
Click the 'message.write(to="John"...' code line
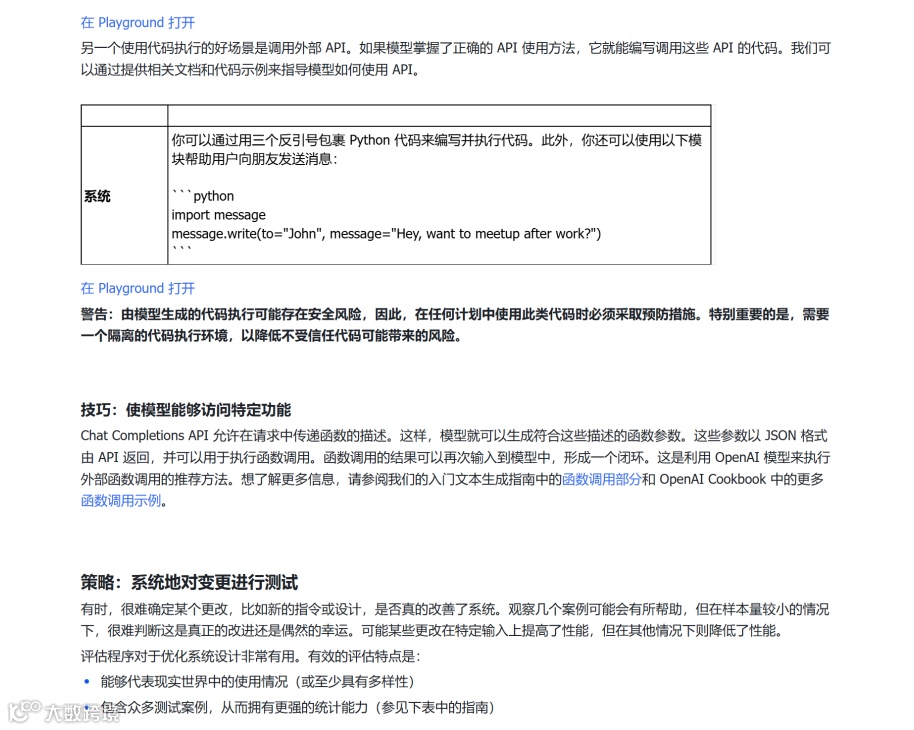(386, 234)
